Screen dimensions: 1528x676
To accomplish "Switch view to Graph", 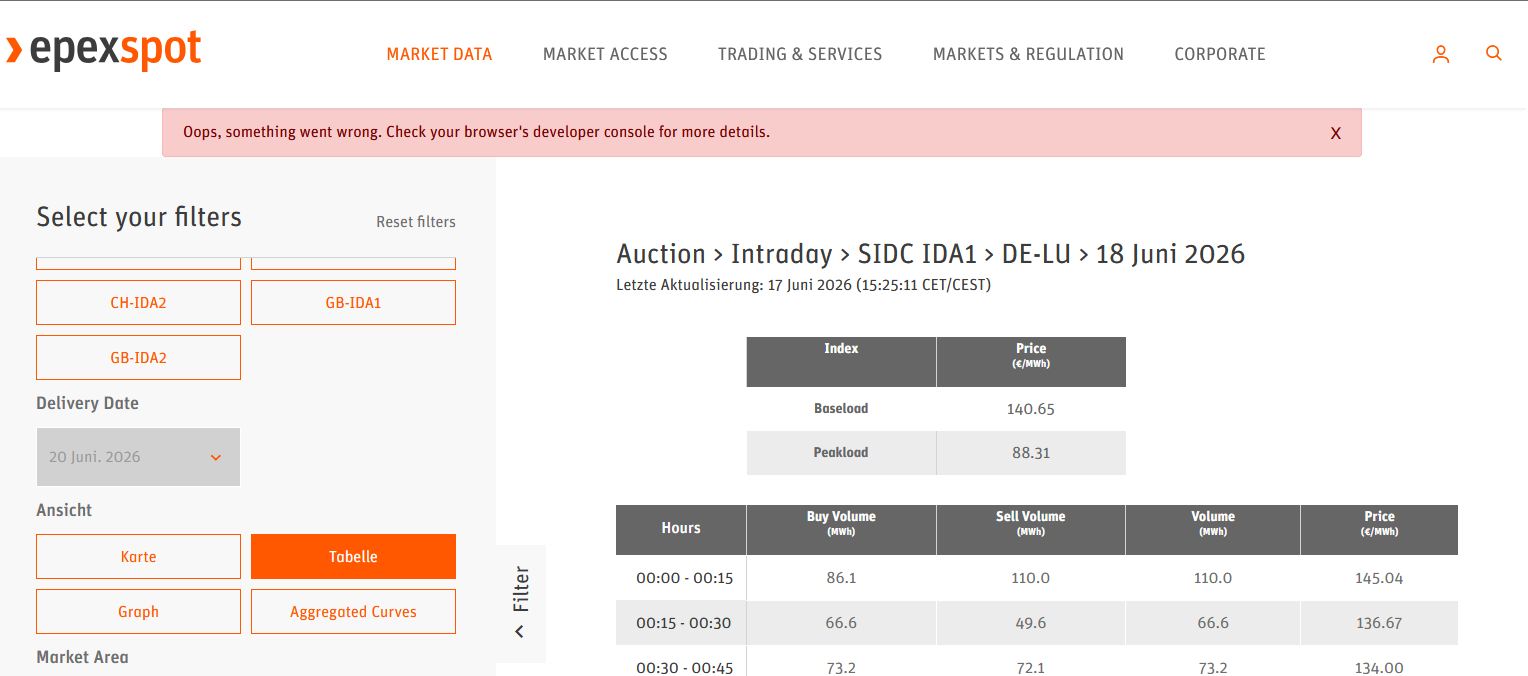I will pos(138,611).
